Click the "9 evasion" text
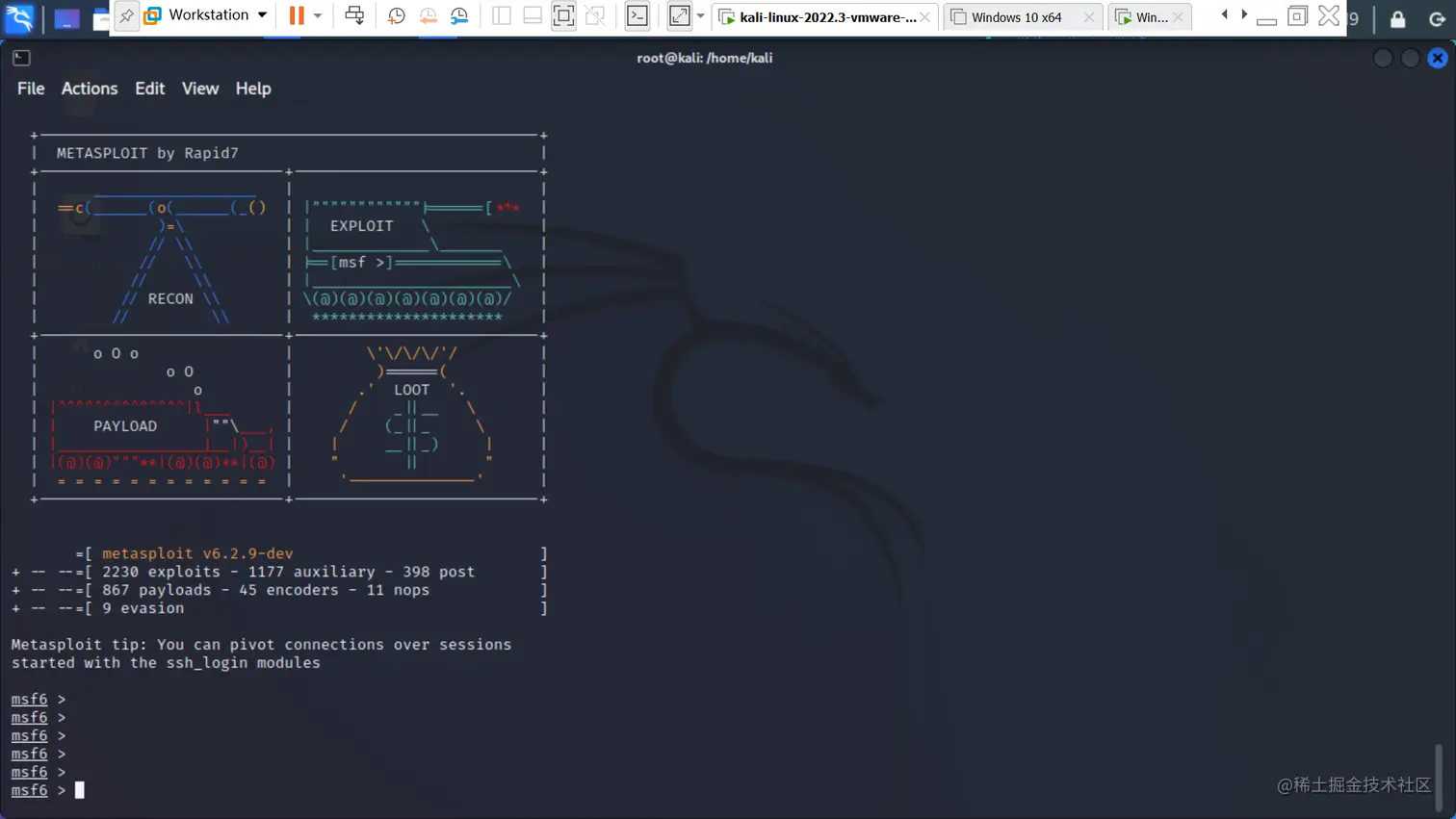The image size is (1456, 819). point(143,608)
